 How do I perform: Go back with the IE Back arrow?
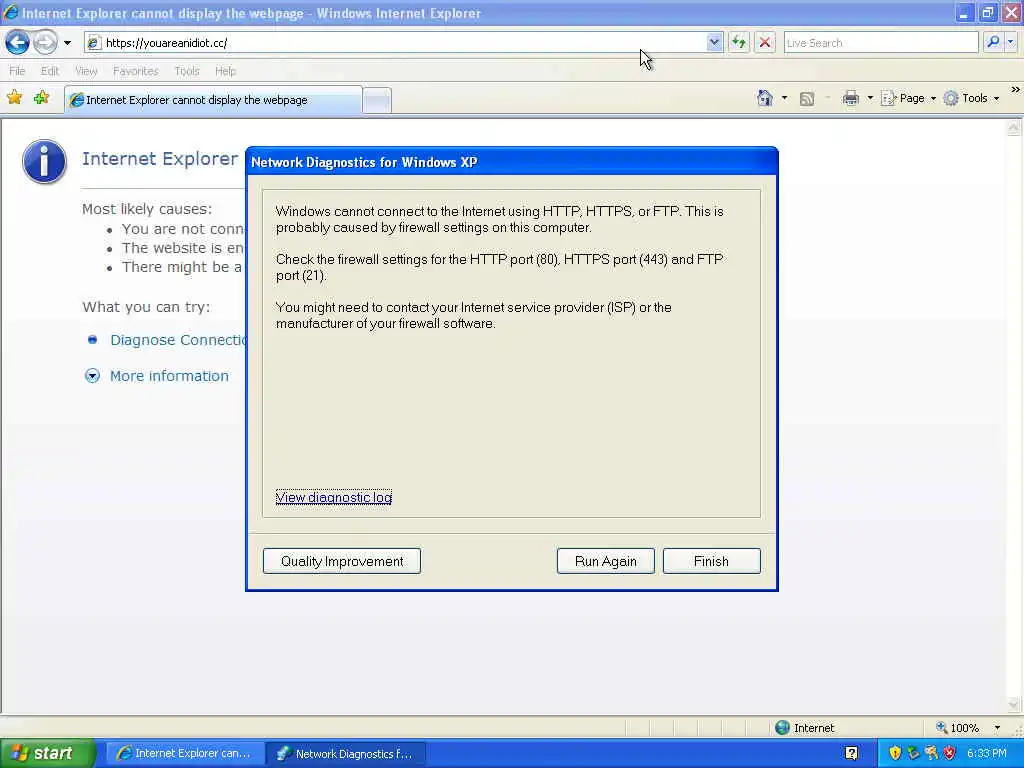(17, 43)
